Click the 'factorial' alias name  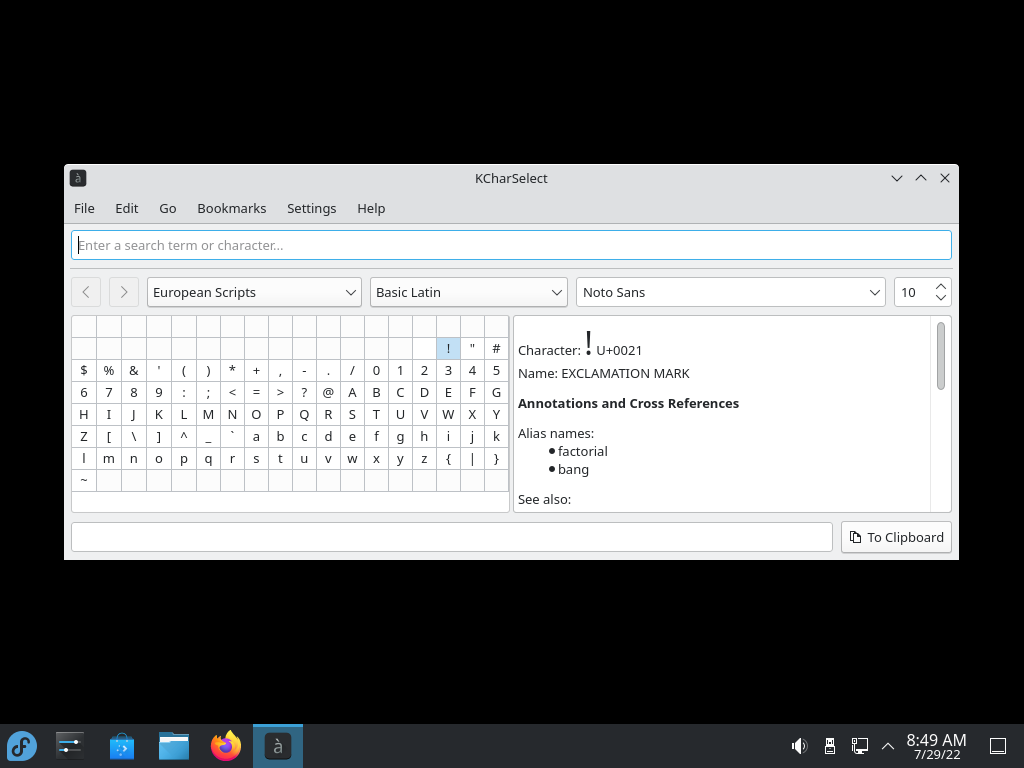(583, 451)
